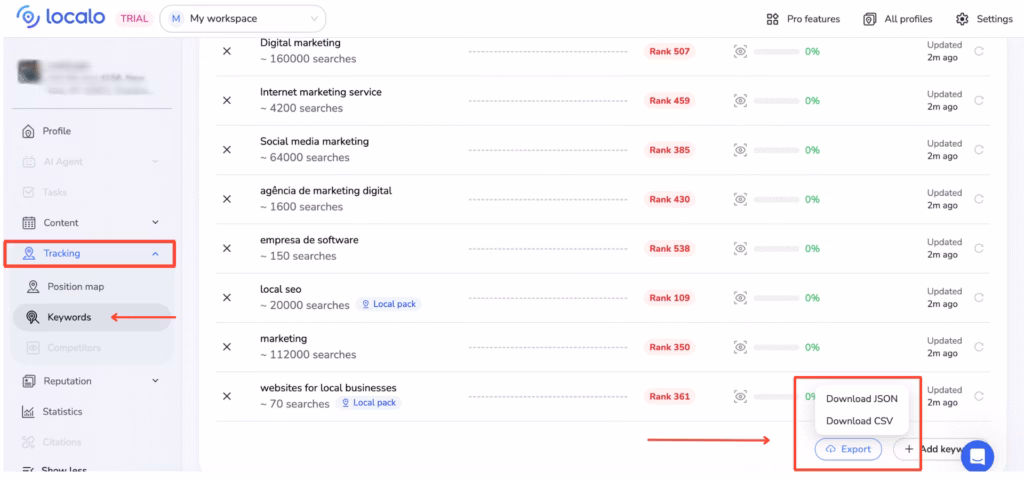This screenshot has height=480, width=1024.
Task: Expand the Content sidebar section
Action: [x=155, y=223]
